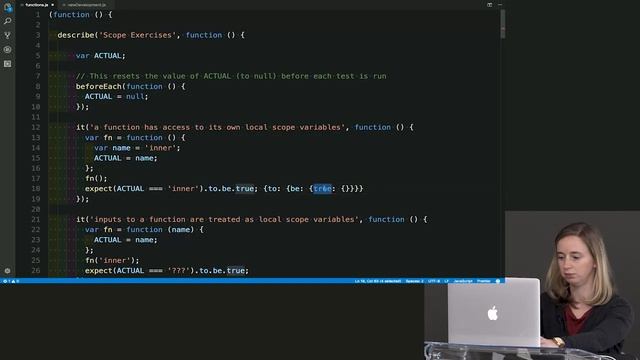Viewport: 640px width, 360px height.
Task: Click the comment on line 7
Action: coord(231,76)
